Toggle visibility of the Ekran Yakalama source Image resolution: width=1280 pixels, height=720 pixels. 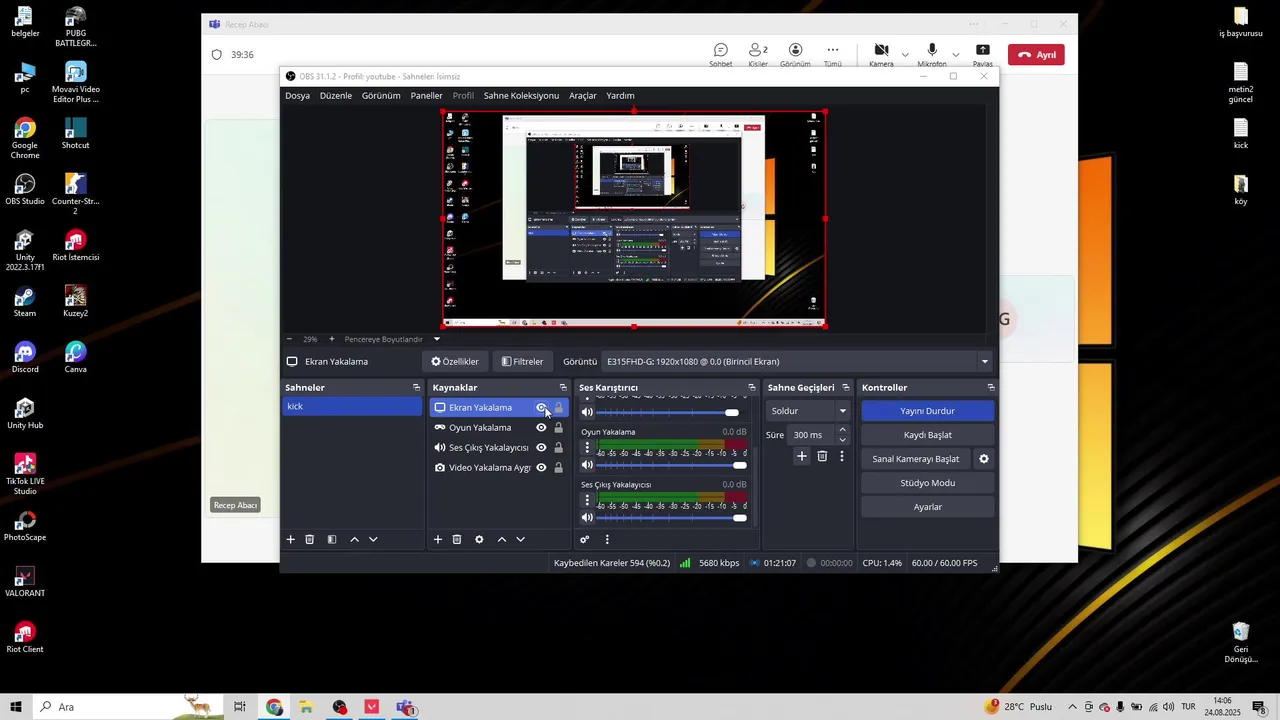point(541,408)
